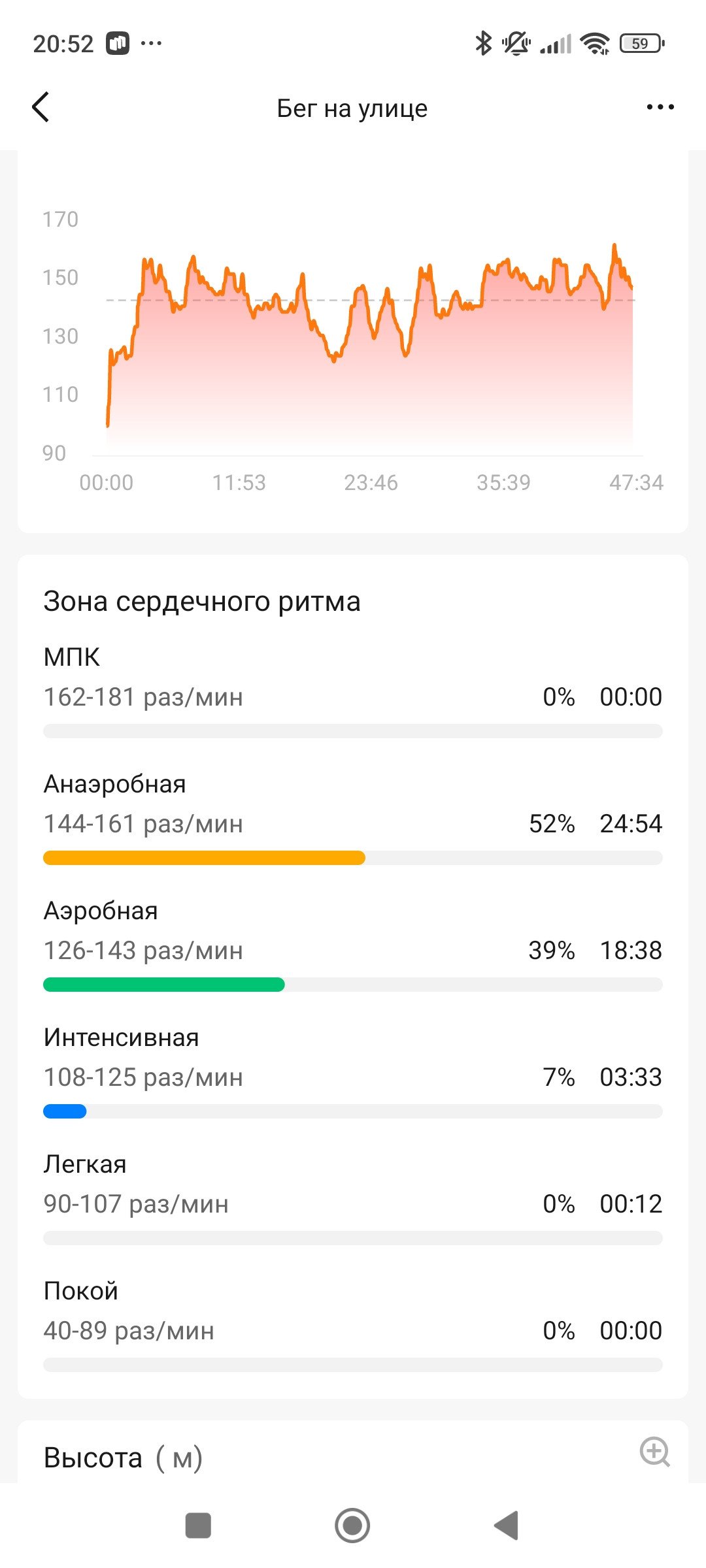Screen dimensions: 706x1568
Task: Tap the battery indicator showing 59
Action: coord(642,44)
